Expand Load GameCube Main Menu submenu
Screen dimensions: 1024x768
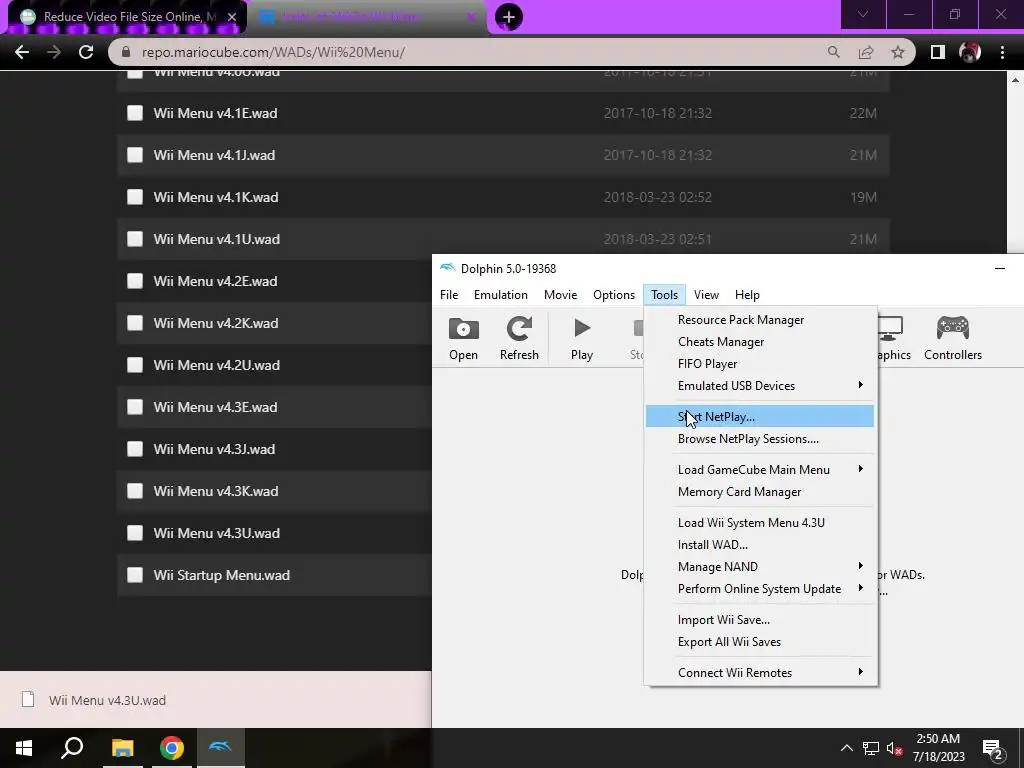pyautogui.click(x=760, y=470)
